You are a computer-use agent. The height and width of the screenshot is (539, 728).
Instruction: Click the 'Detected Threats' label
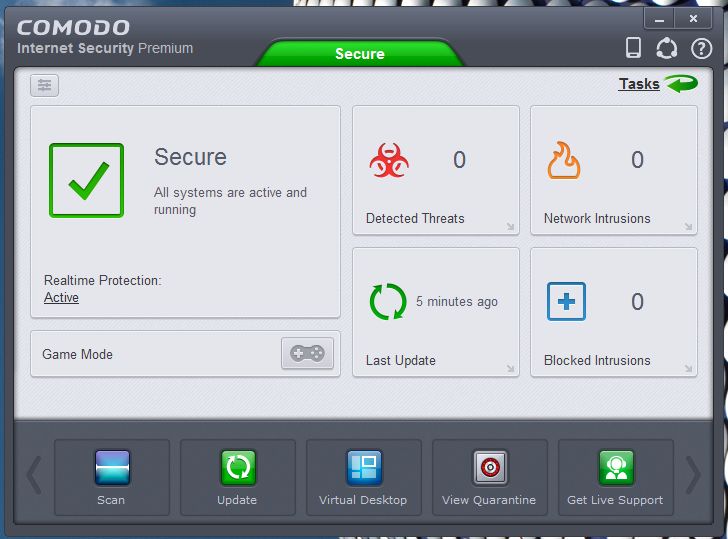(x=415, y=218)
